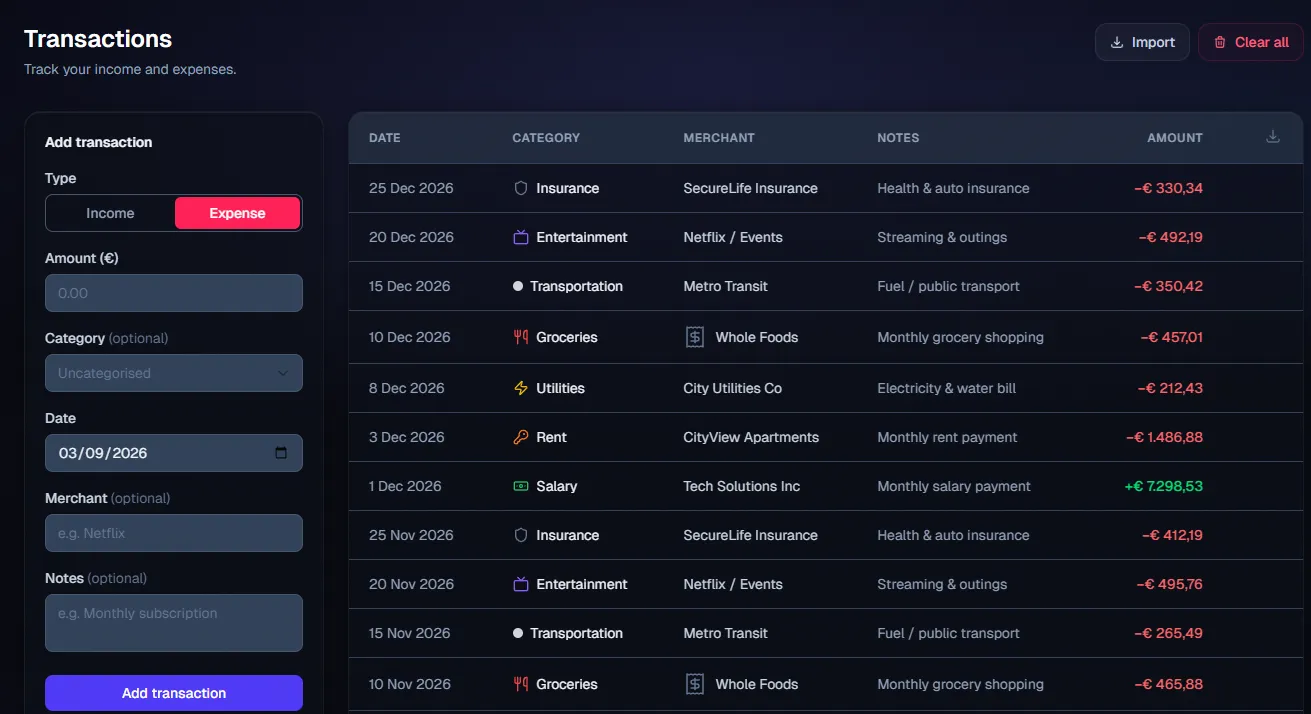Click amount −€ 212,43
The width and height of the screenshot is (1311, 714).
pos(1170,388)
